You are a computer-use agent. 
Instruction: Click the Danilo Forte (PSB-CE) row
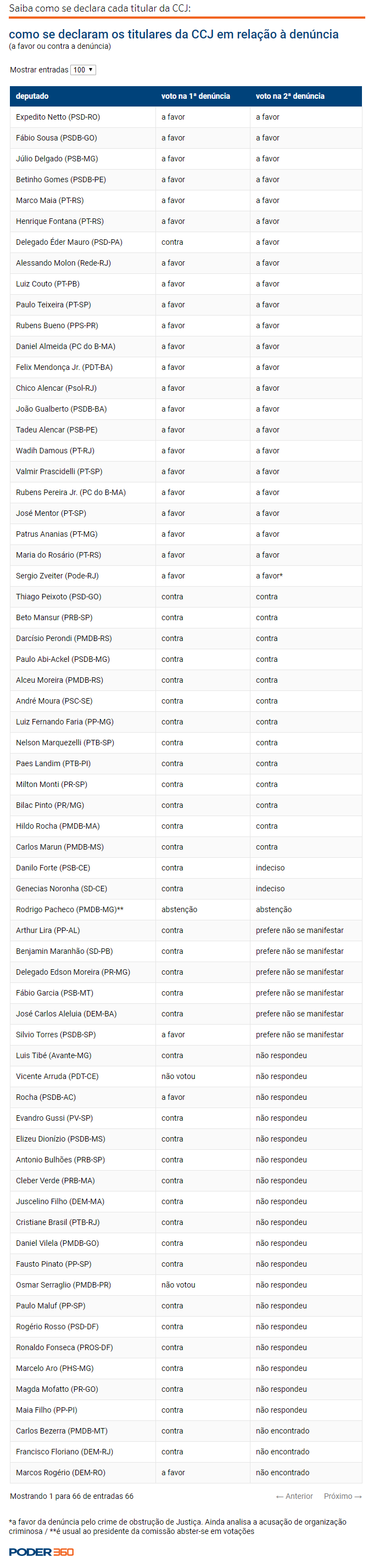point(186,868)
